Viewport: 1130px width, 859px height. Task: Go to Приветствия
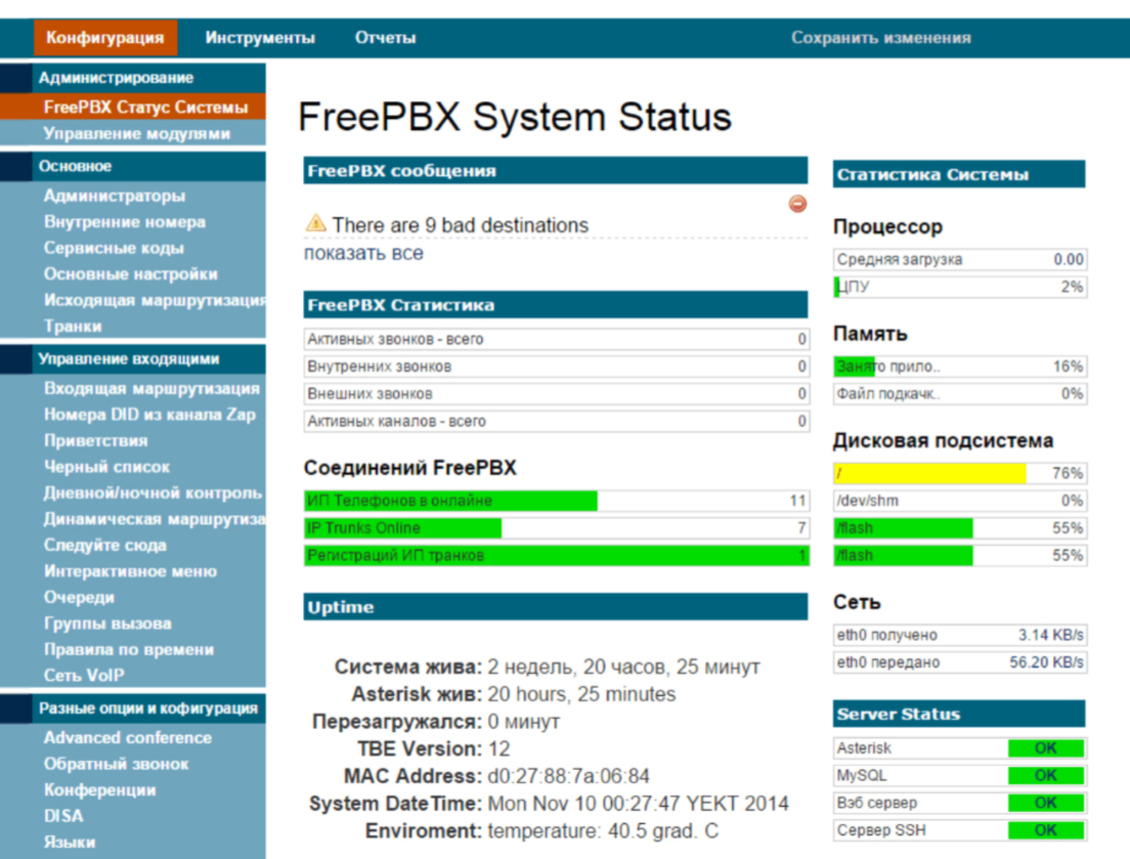tap(96, 440)
